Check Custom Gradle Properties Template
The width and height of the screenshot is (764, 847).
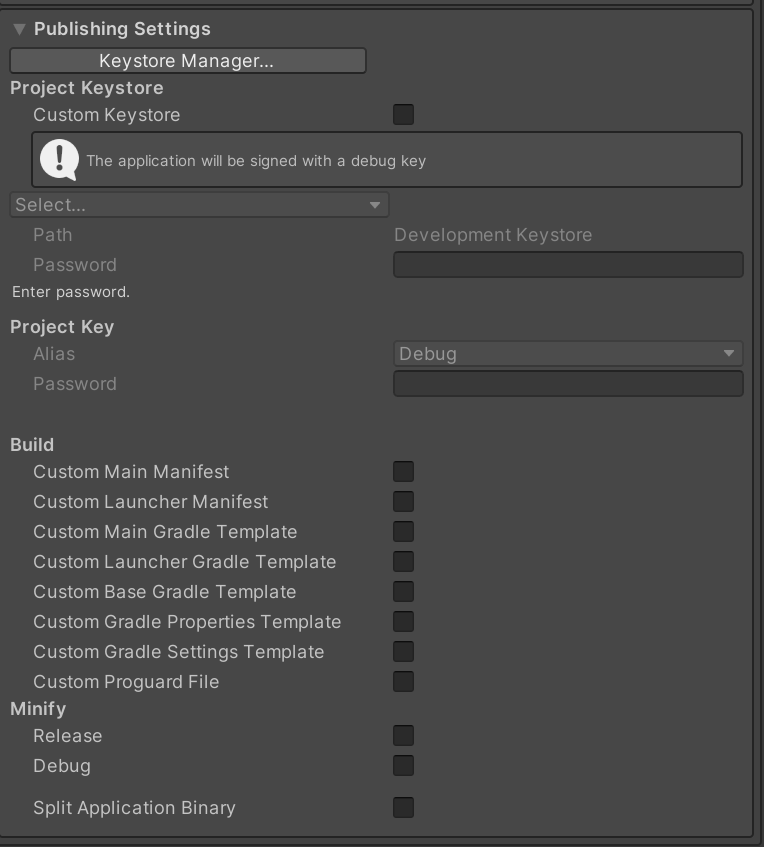tap(403, 621)
